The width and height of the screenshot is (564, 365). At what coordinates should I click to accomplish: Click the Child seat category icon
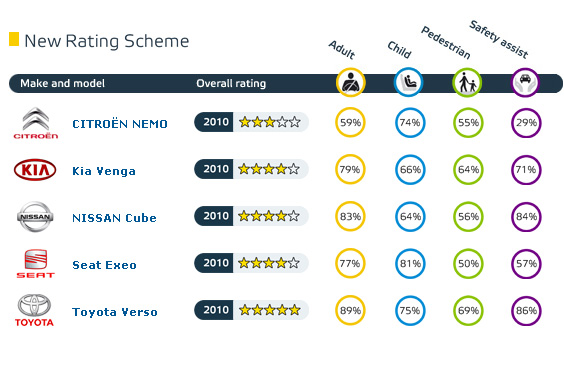pos(409,83)
